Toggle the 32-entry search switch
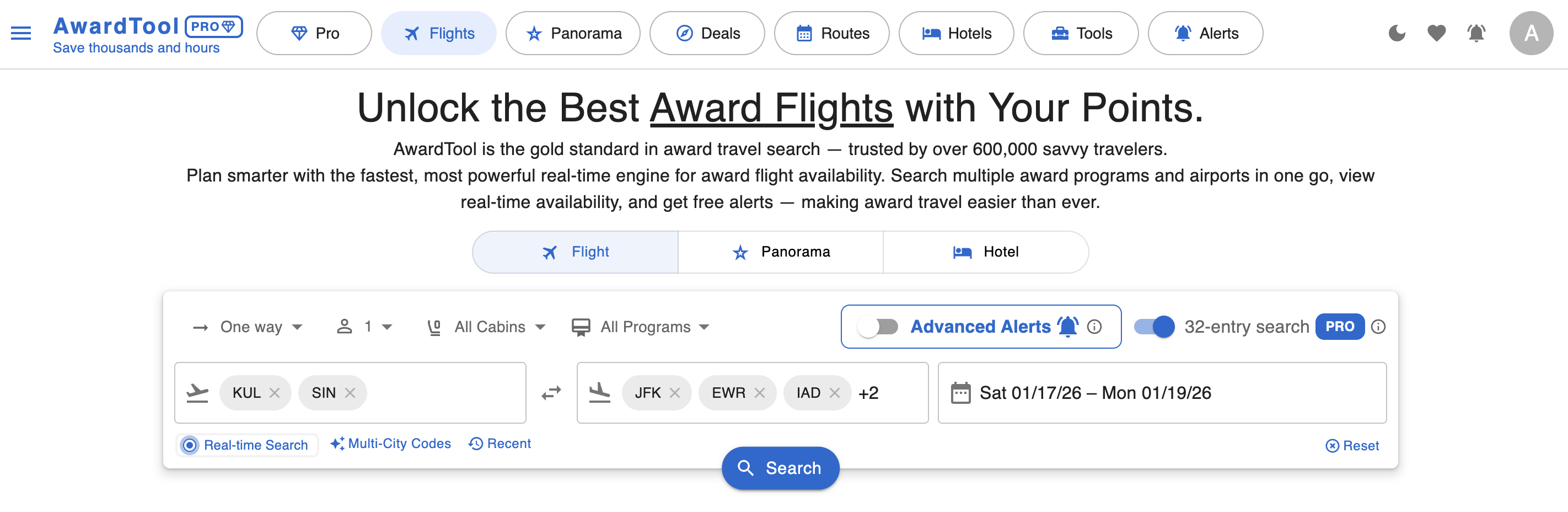 tap(1154, 327)
